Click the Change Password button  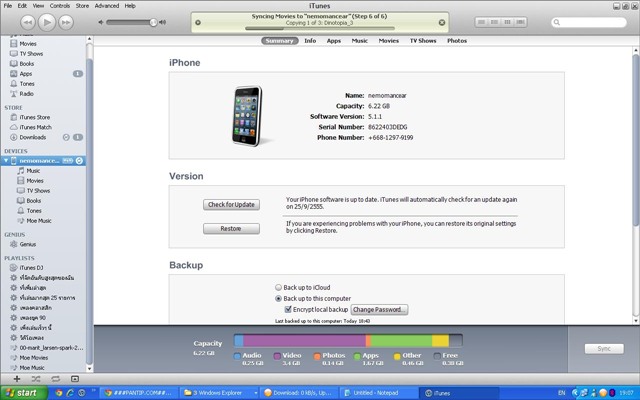point(379,309)
